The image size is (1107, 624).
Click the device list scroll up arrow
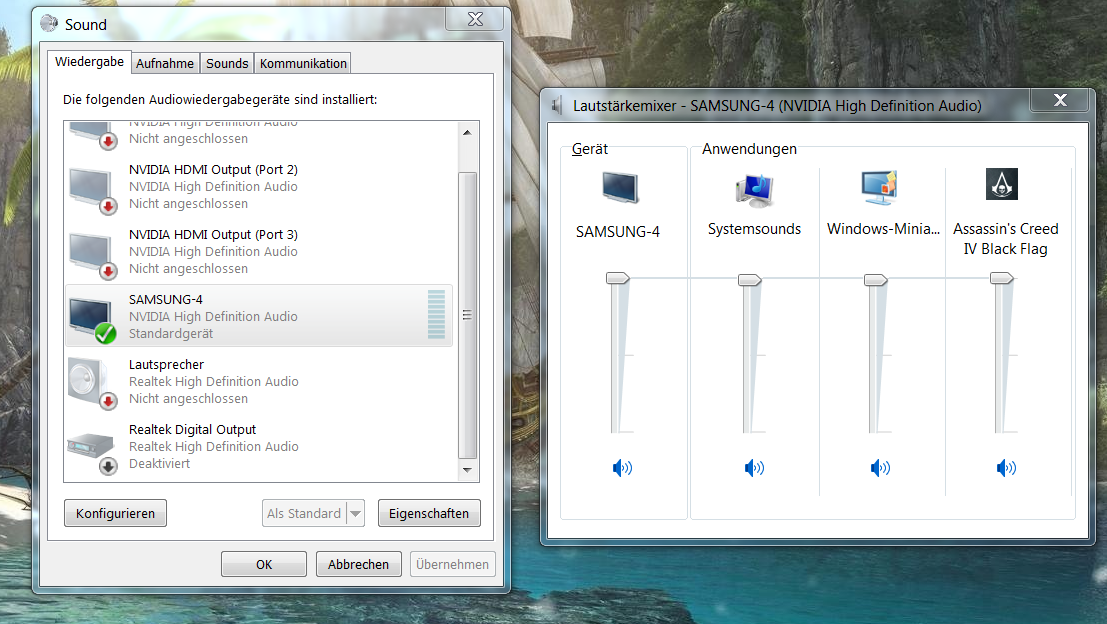467,133
